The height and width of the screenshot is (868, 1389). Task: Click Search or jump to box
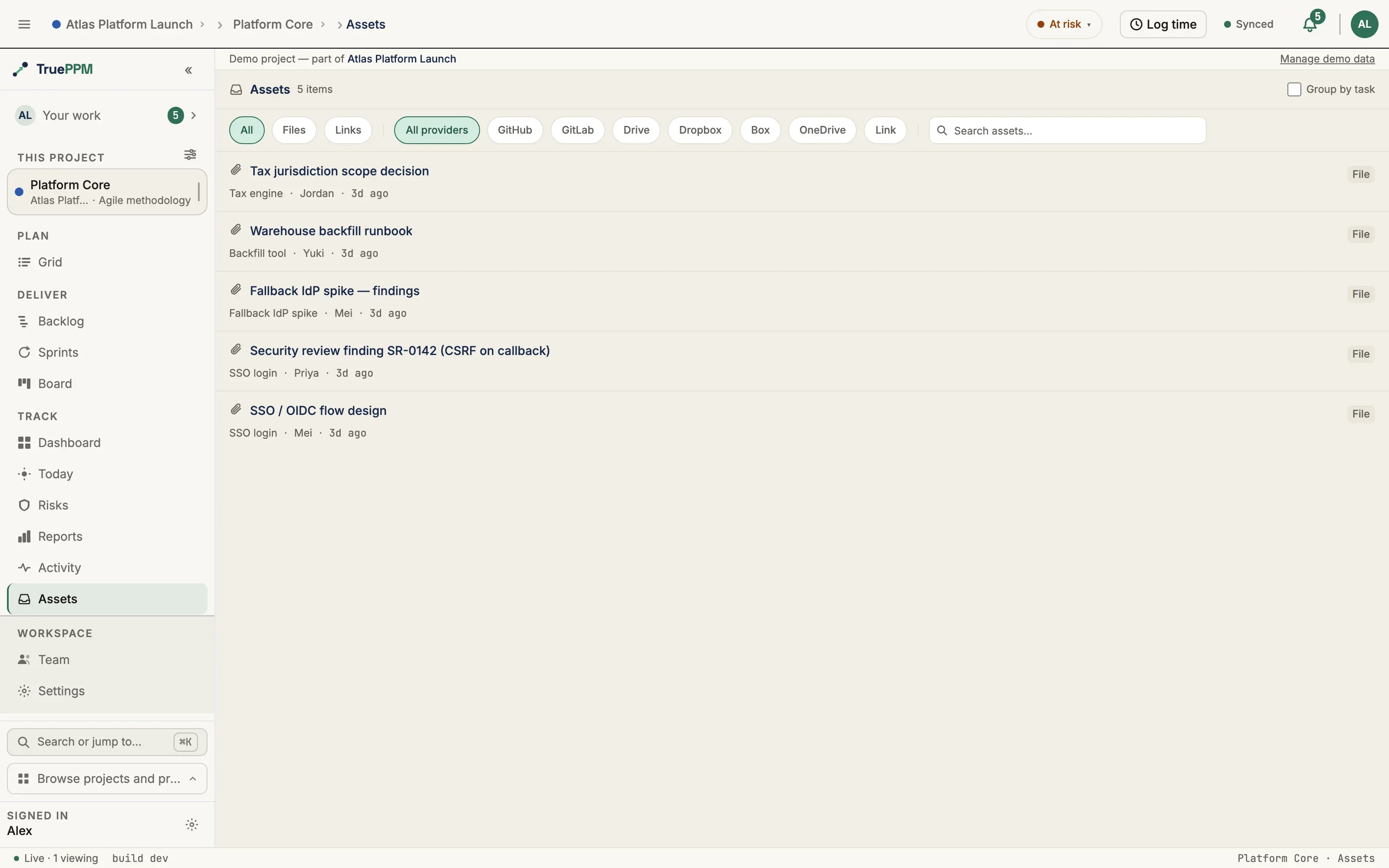107,742
